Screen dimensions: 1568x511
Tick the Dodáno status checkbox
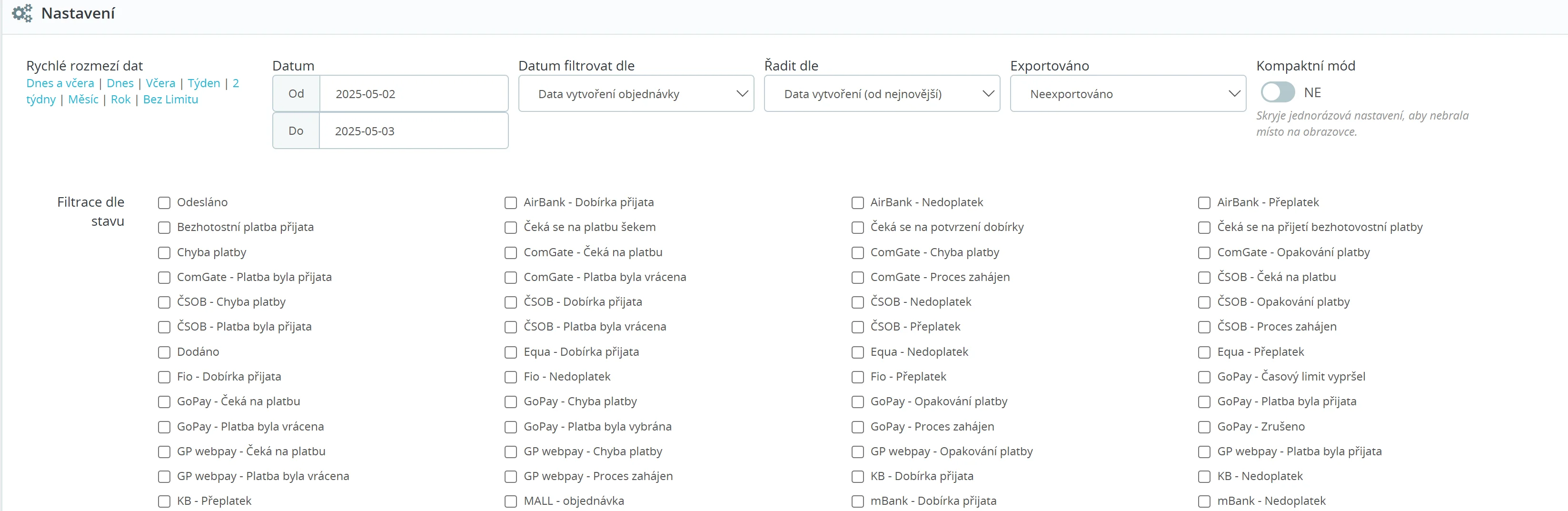pos(164,352)
